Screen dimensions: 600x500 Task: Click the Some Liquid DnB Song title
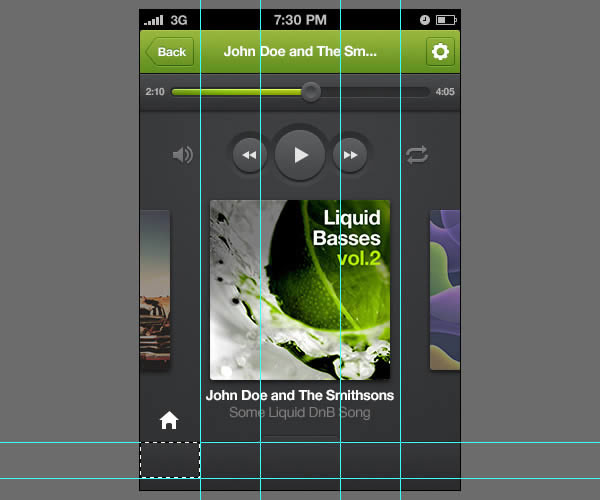300,413
